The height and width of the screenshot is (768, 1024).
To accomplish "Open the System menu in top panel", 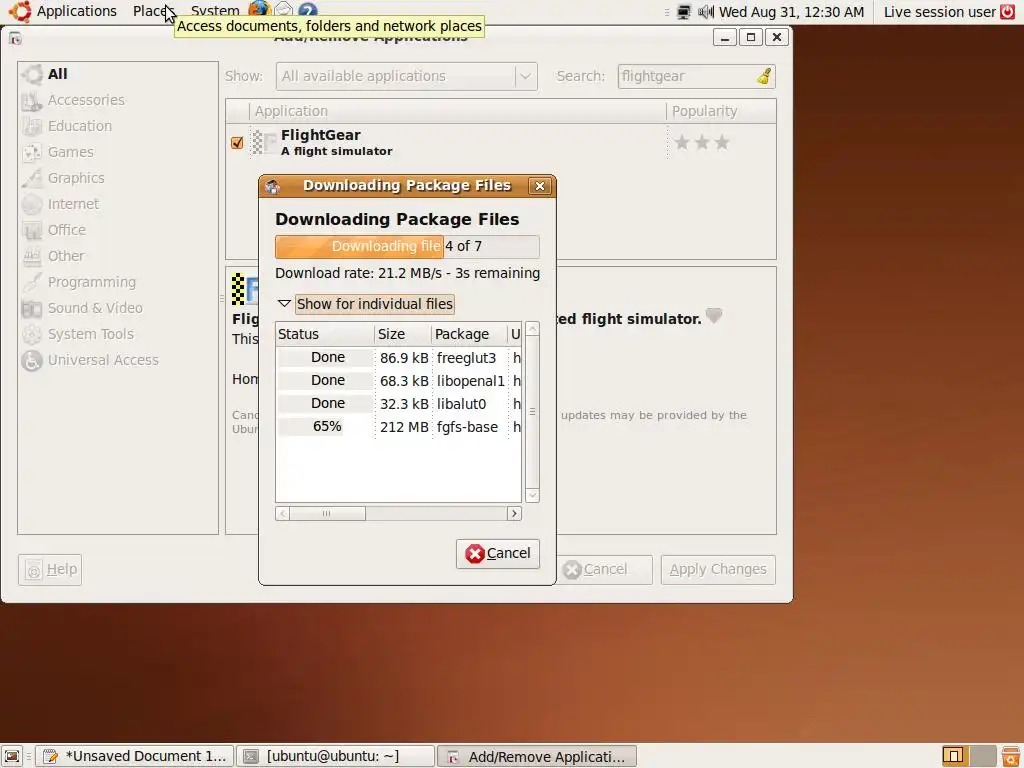I will (215, 11).
